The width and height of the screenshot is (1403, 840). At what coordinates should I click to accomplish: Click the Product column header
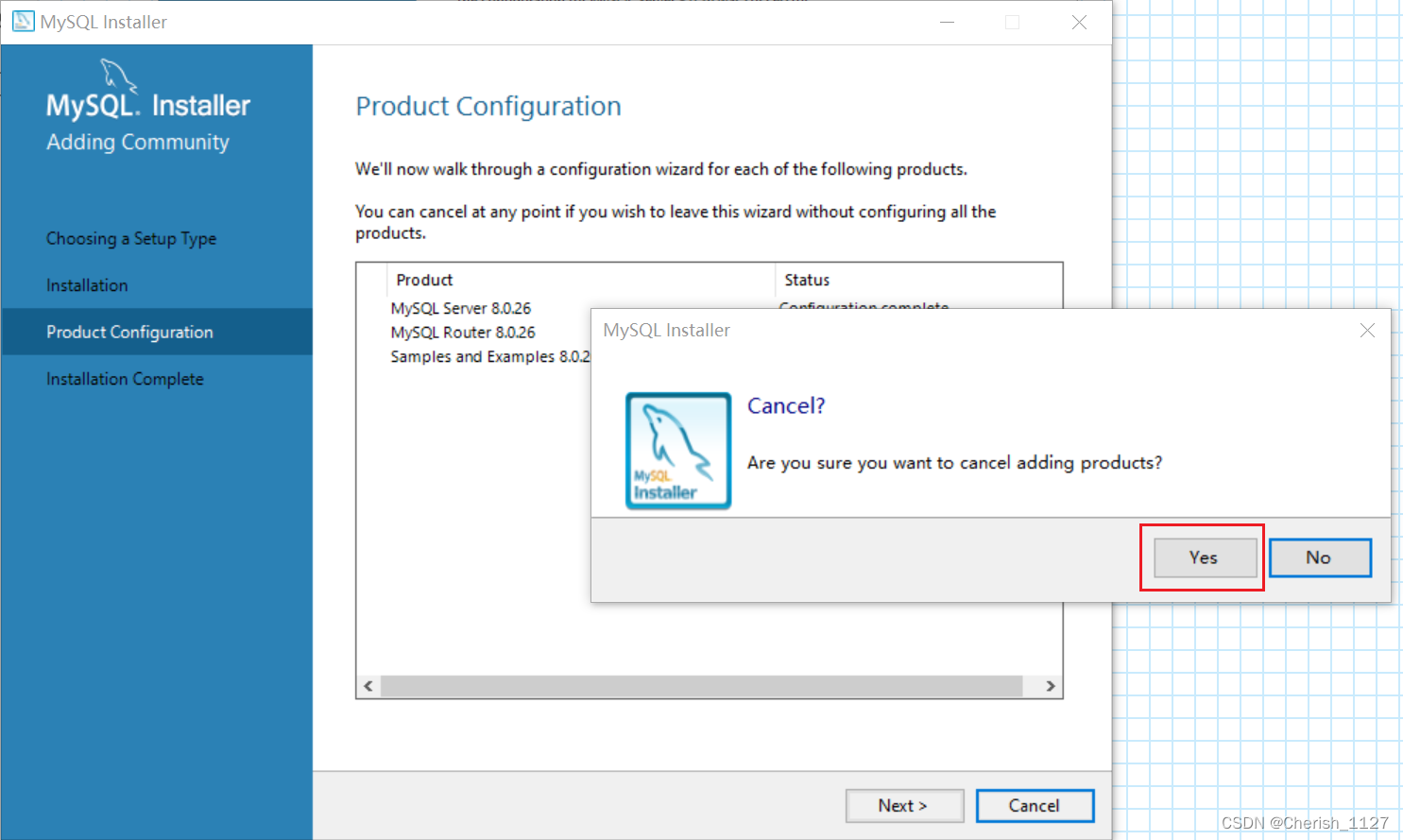click(581, 280)
